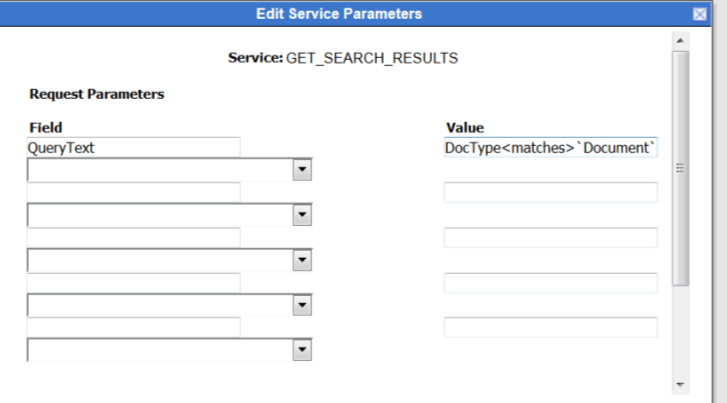Focus the fifth Field text box
This screenshot has height=403, width=727.
(x=134, y=327)
